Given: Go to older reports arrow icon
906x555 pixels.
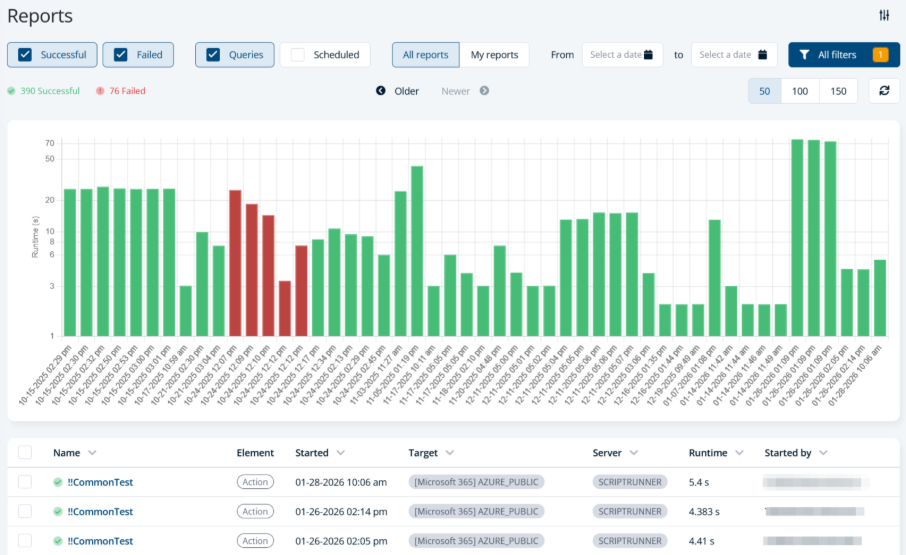Looking at the screenshot, I should click(x=381, y=91).
